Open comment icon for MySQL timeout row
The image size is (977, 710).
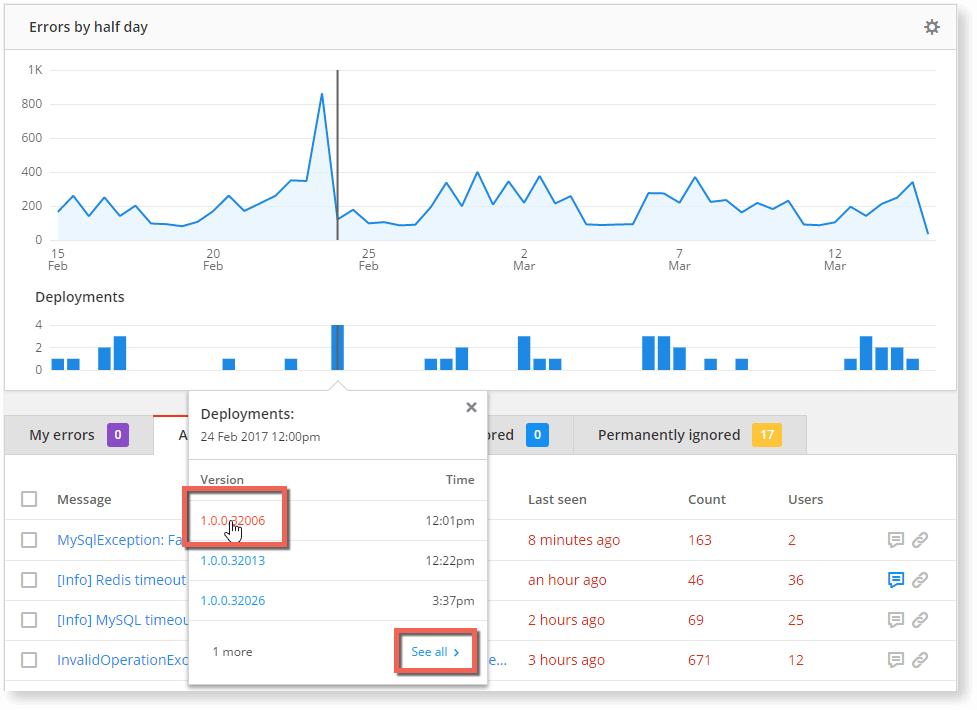(x=896, y=620)
